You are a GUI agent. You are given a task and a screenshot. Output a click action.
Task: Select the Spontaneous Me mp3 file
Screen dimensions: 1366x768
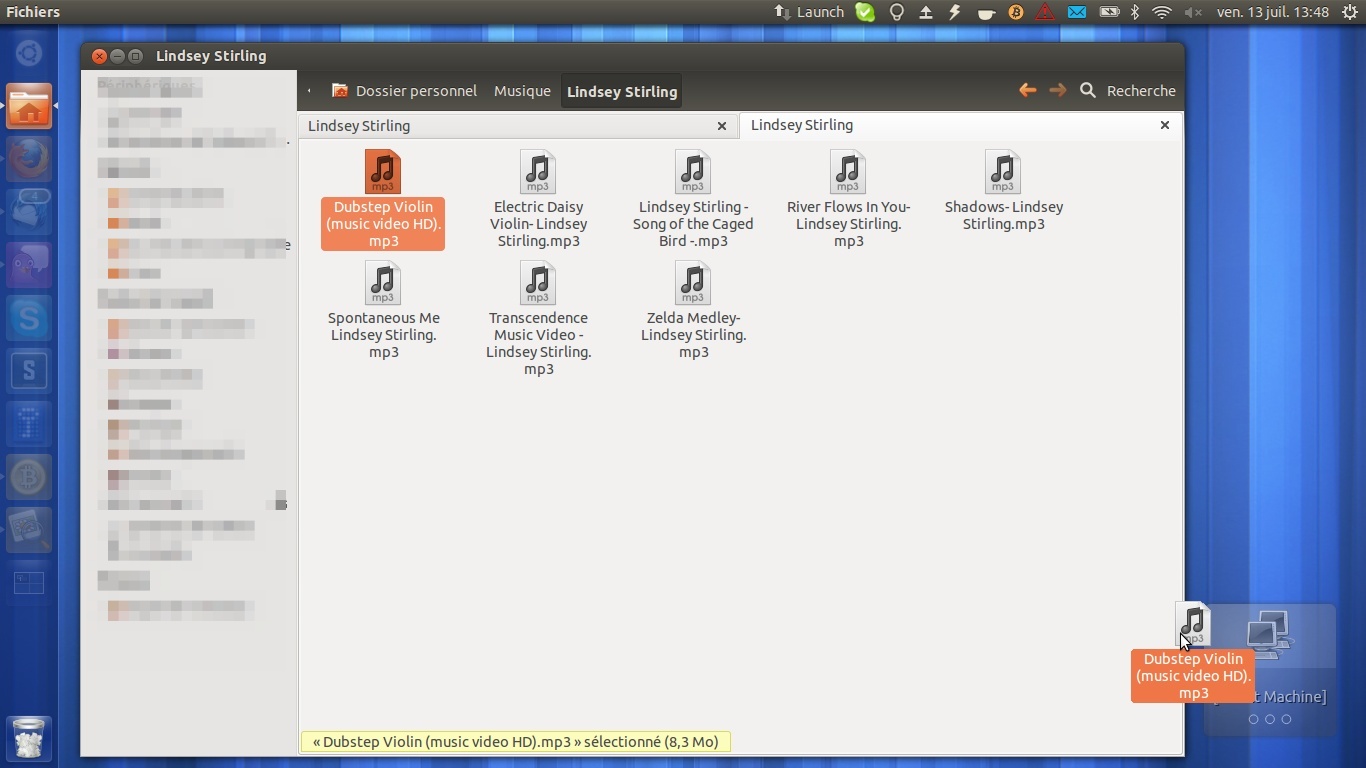tap(383, 309)
